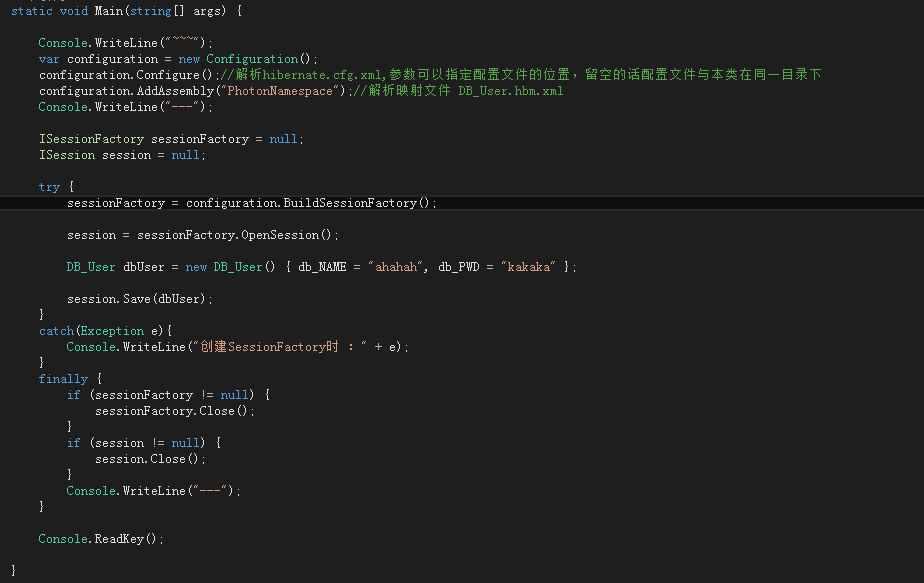Click the Main method name
Image resolution: width=924 pixels, height=583 pixels.
point(109,11)
